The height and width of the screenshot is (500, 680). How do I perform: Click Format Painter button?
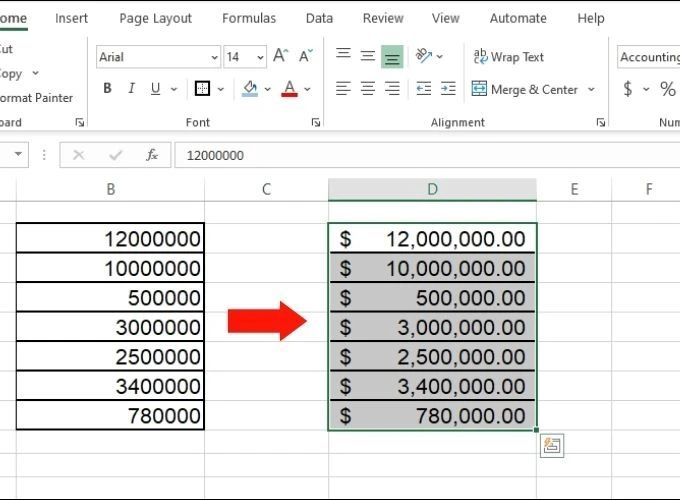pos(36,98)
